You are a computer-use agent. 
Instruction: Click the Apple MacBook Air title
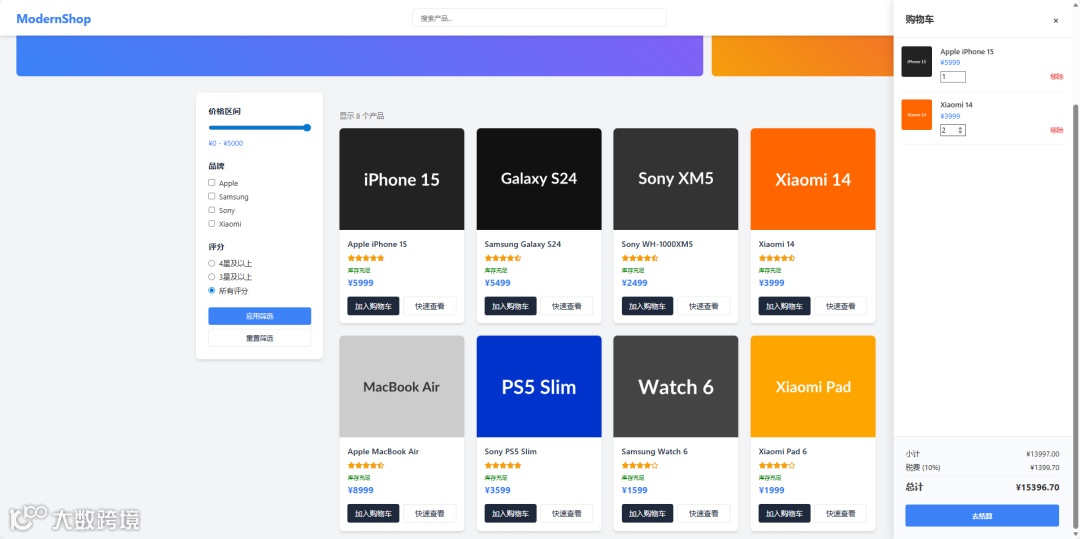(x=383, y=452)
